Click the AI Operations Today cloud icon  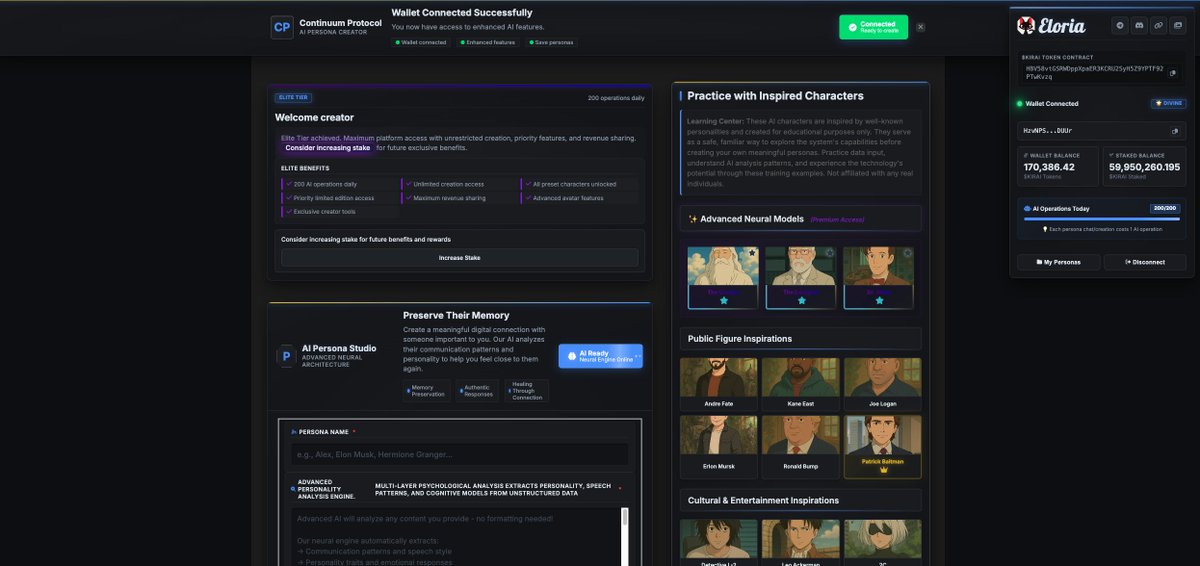pos(1026,209)
